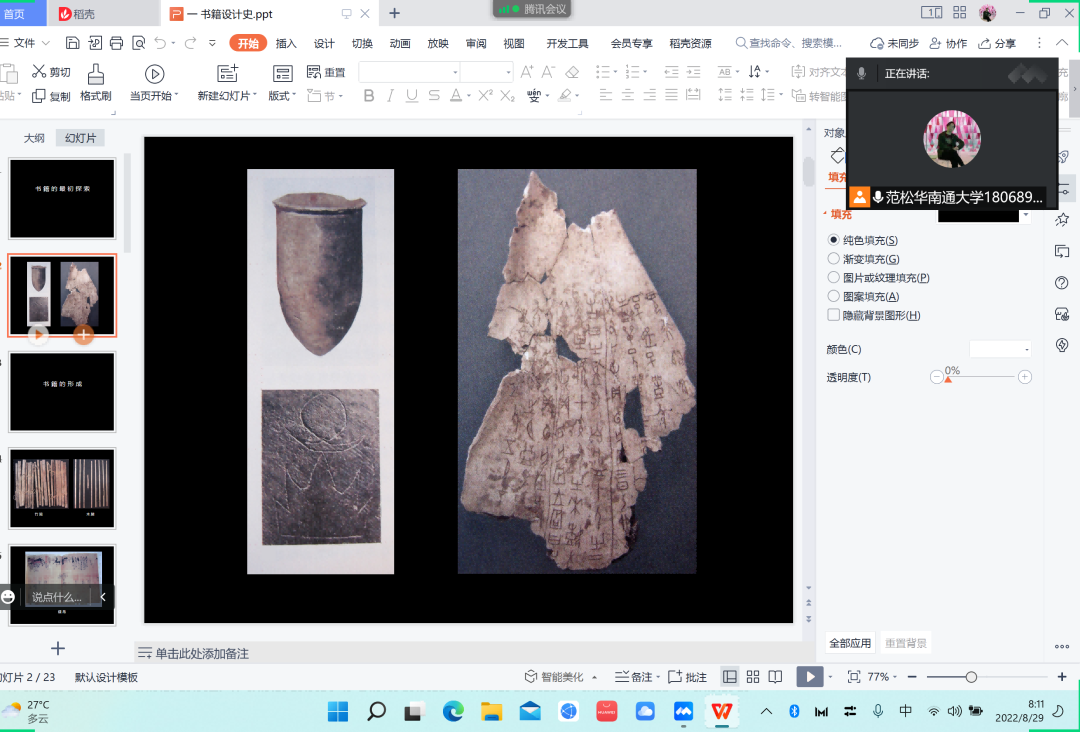The width and height of the screenshot is (1080, 732).
Task: Toggle Underline formatting
Action: [412, 96]
